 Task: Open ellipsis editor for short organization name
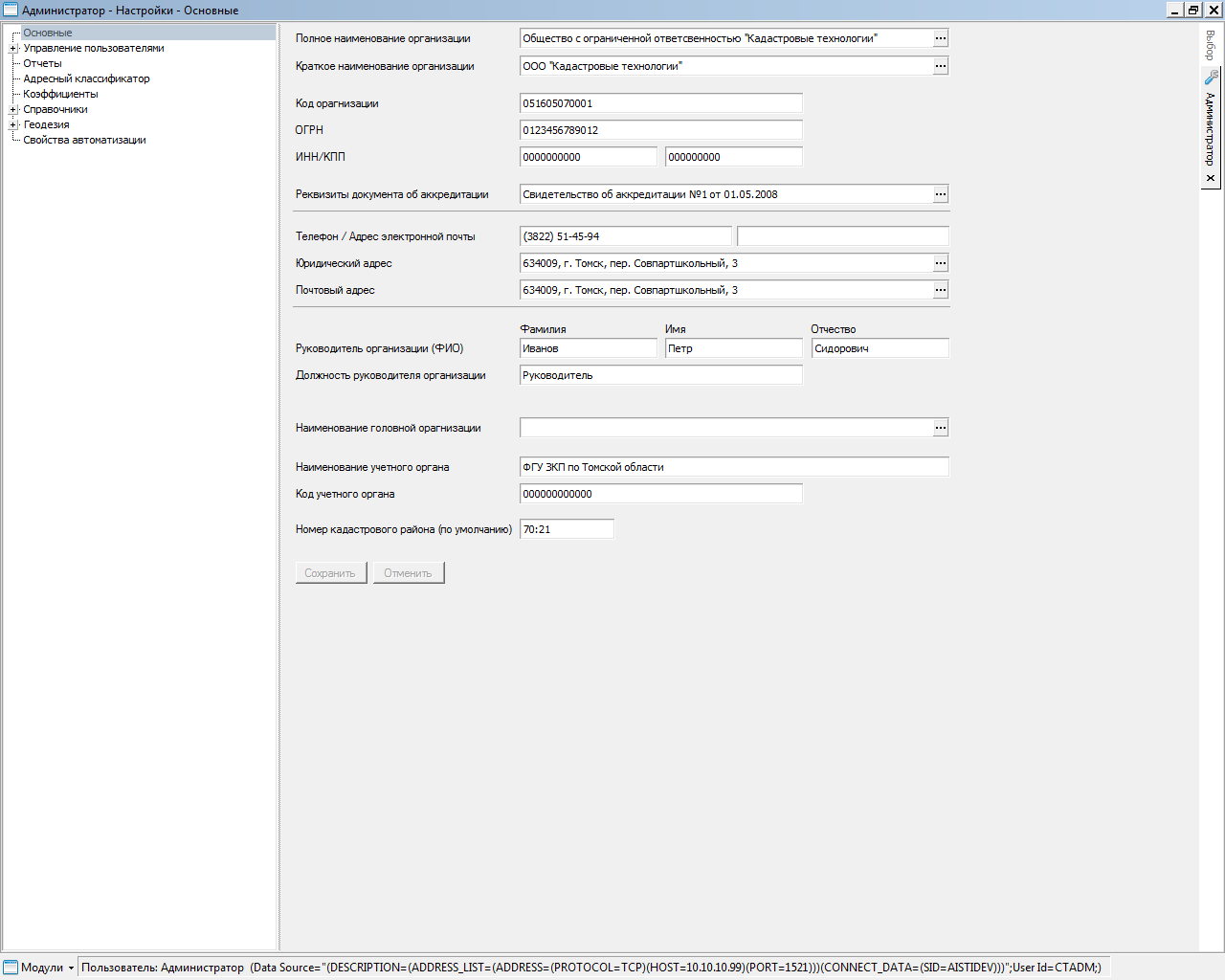[941, 66]
